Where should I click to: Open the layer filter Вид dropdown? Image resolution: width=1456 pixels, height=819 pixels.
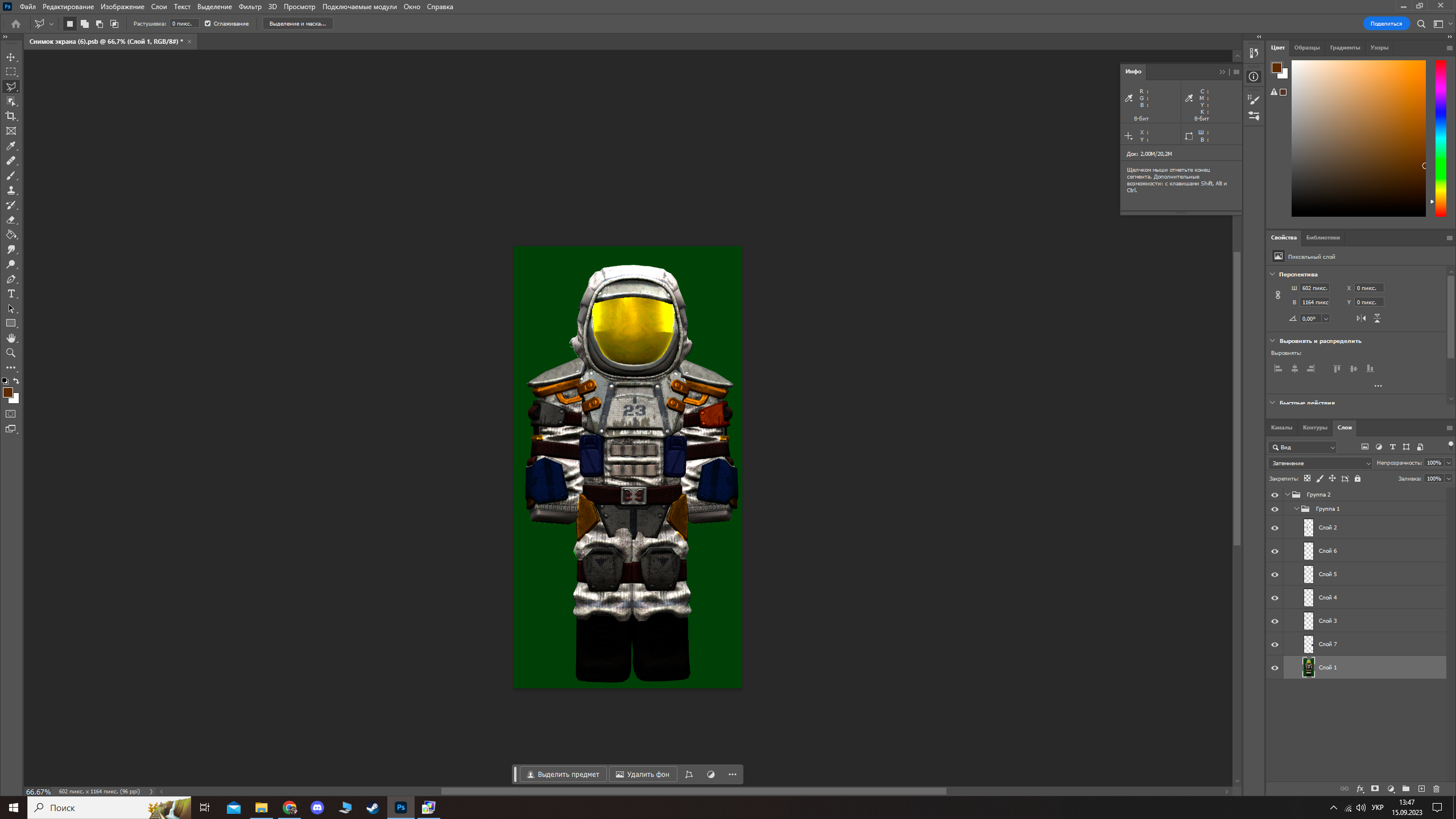click(x=1302, y=448)
